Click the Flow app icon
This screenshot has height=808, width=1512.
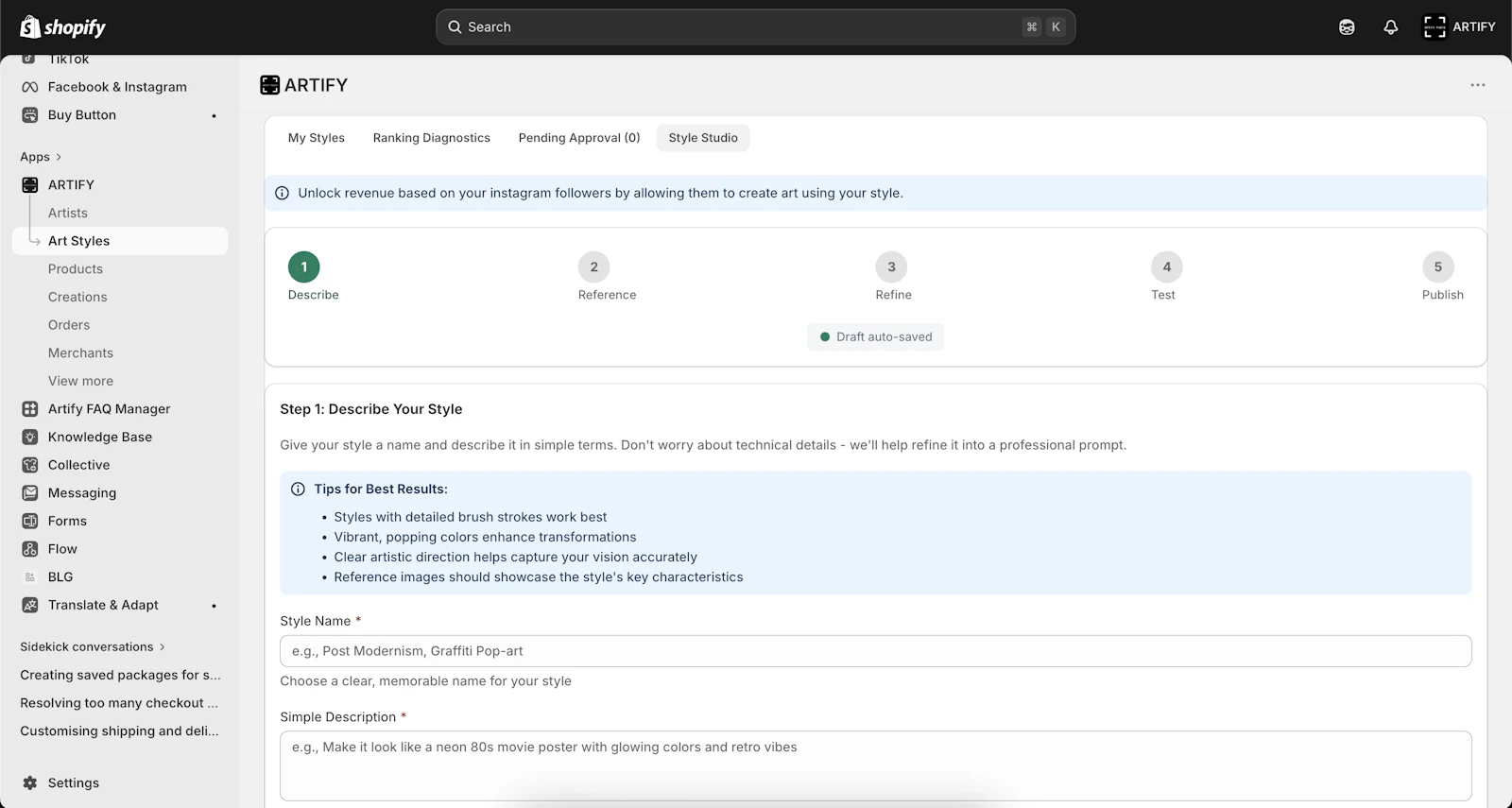point(30,549)
